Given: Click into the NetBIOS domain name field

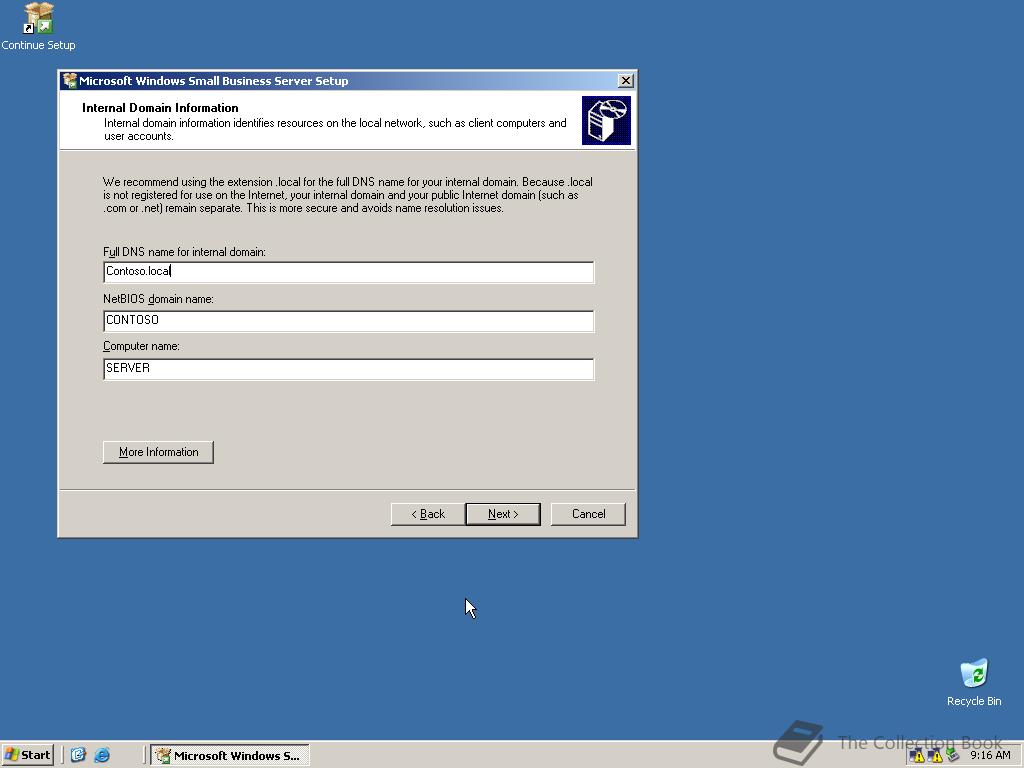Looking at the screenshot, I should 349,320.
